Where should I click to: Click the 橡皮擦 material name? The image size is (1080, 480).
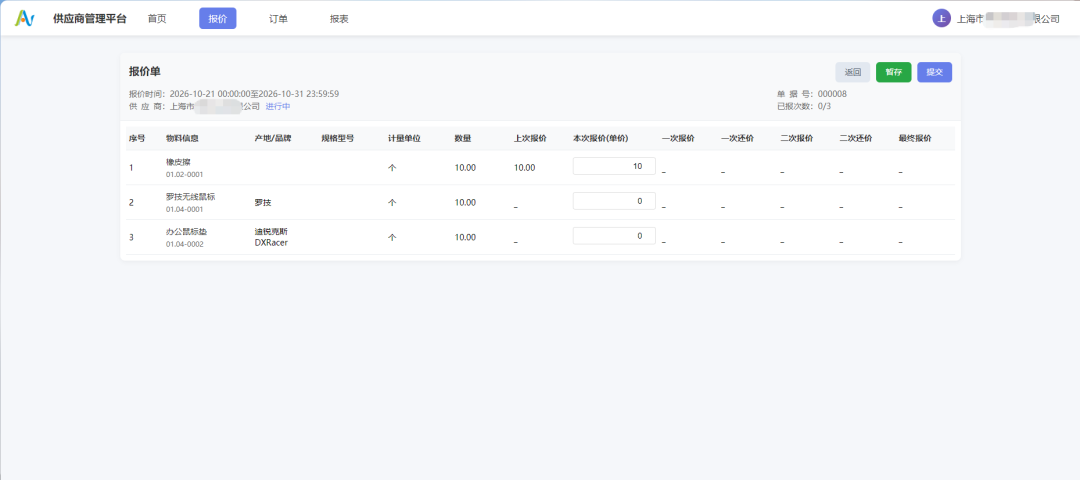point(178,162)
